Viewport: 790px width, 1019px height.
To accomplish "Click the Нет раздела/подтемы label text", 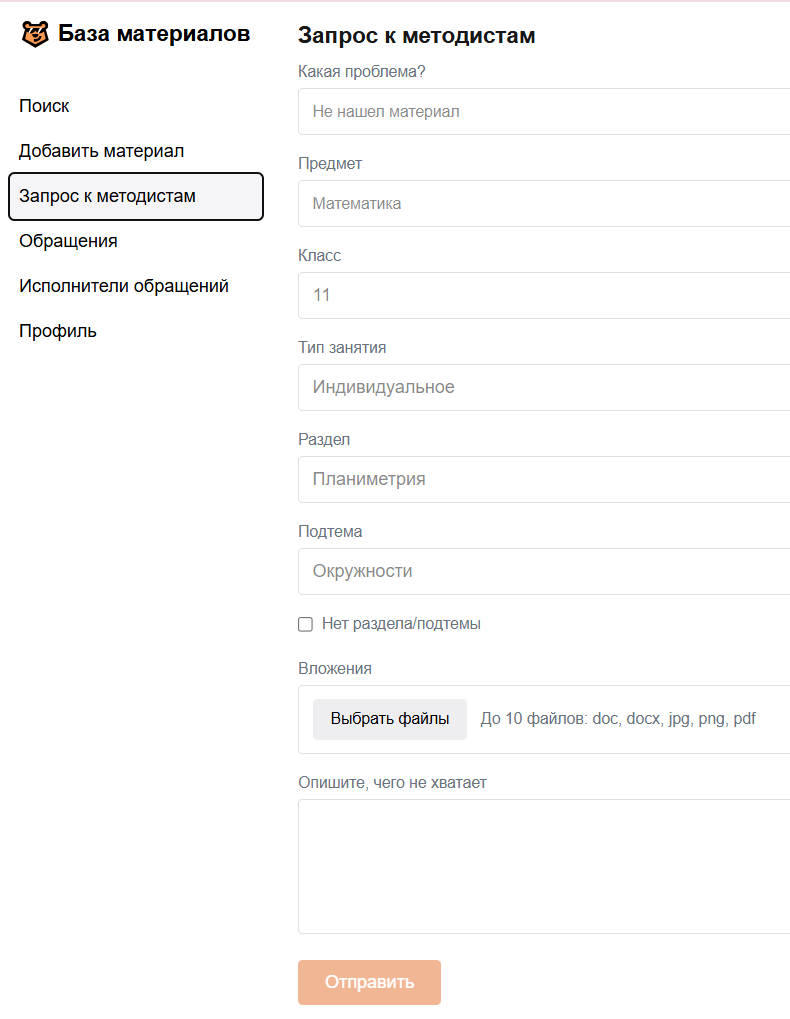I will click(401, 624).
